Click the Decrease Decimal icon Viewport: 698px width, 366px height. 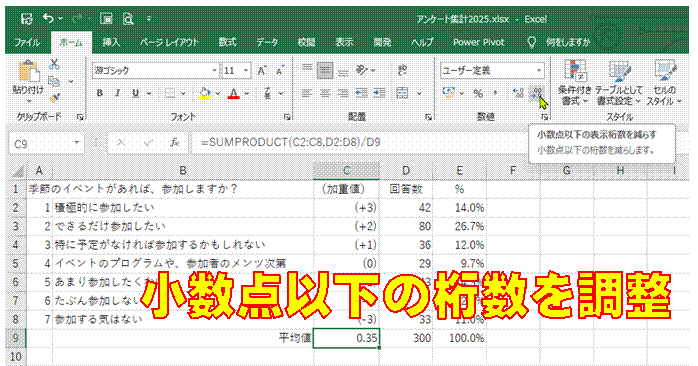pyautogui.click(x=537, y=93)
